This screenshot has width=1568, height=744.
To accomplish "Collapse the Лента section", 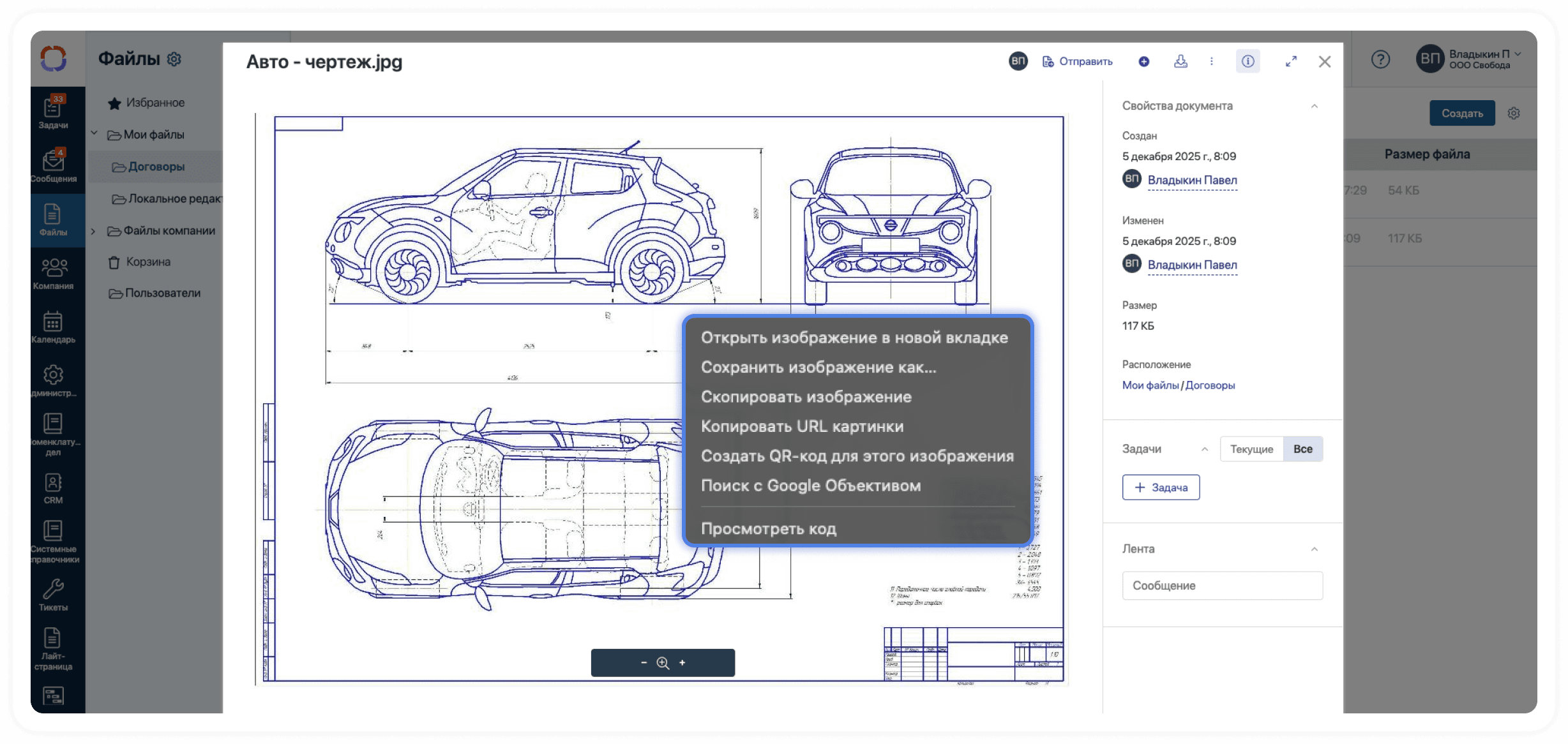I will tap(1314, 549).
